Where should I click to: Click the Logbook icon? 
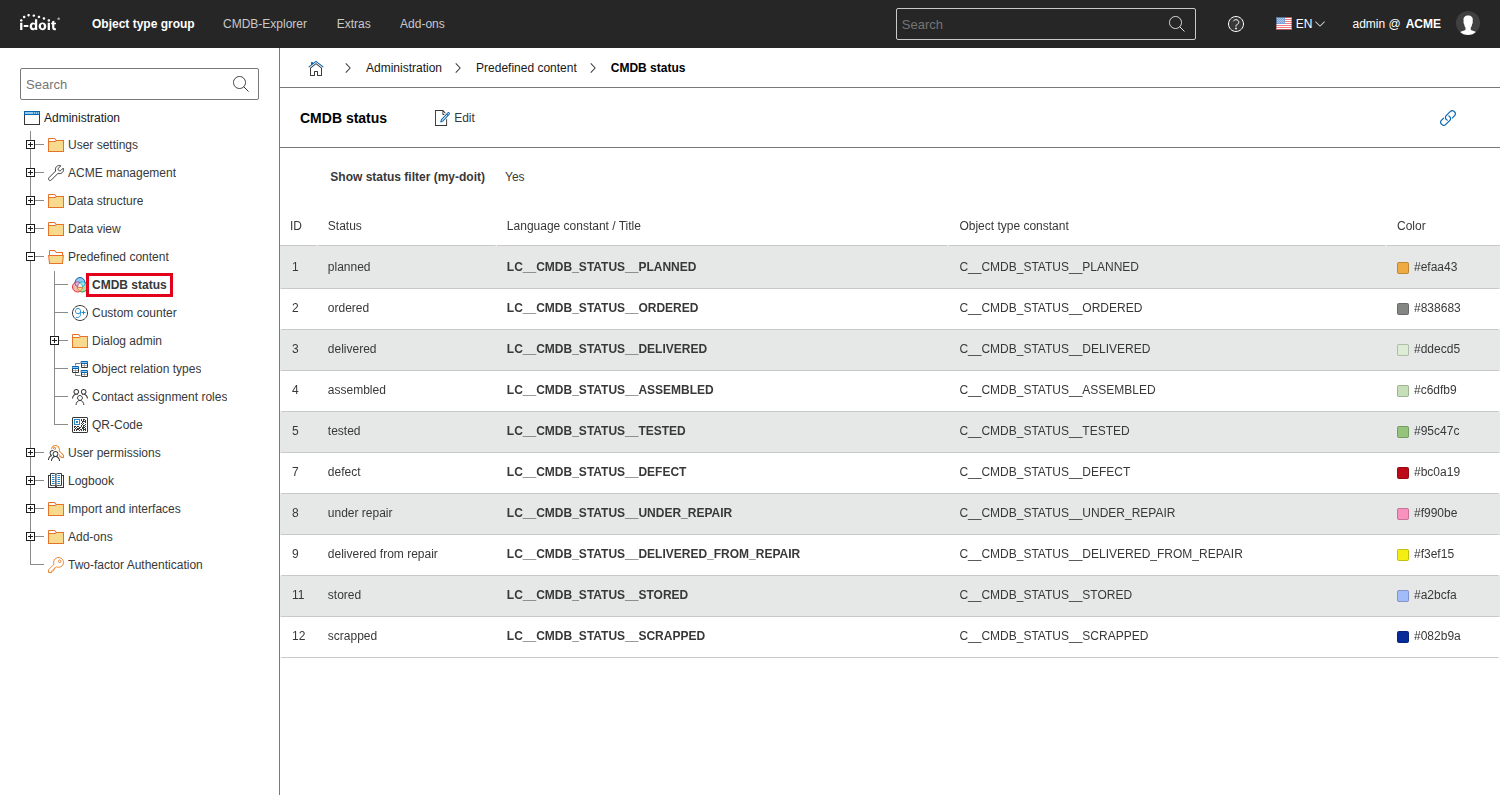(56, 481)
